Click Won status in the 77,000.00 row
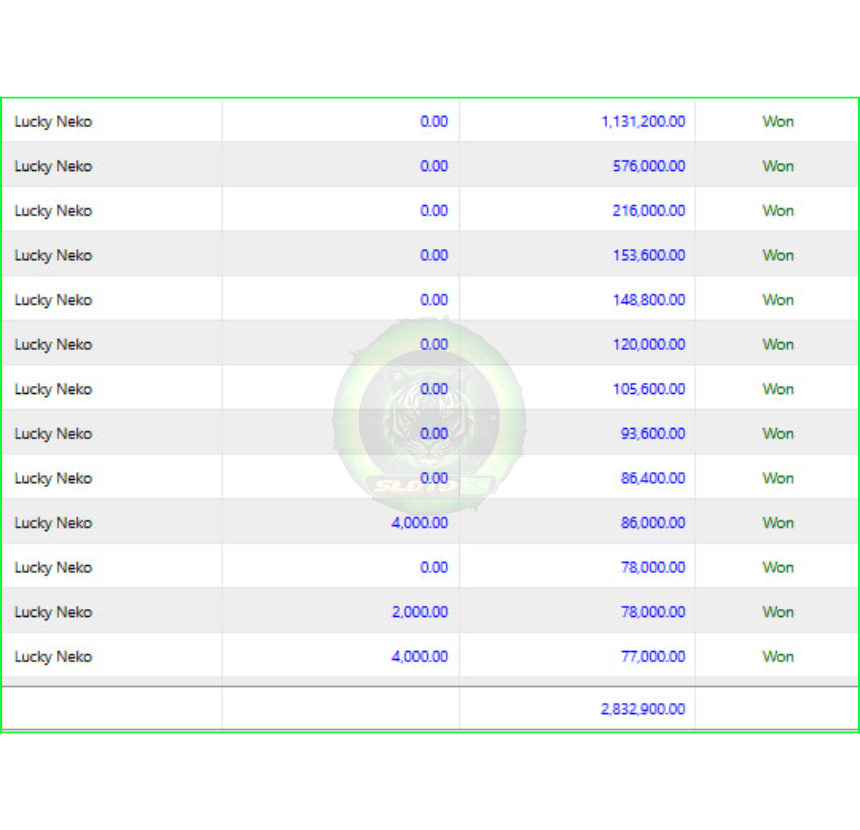Viewport: 860px width, 830px height. point(778,656)
